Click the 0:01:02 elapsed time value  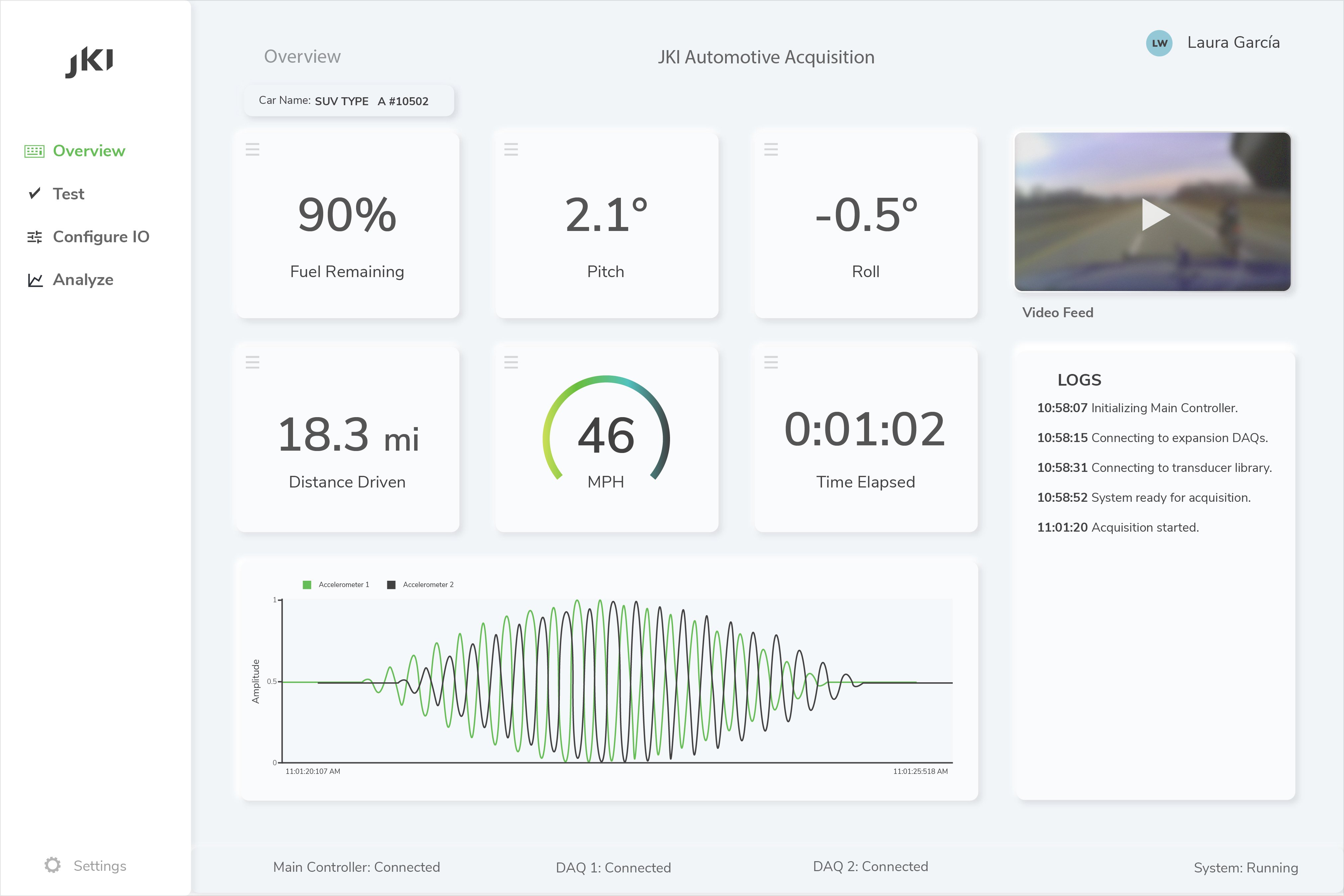pyautogui.click(x=864, y=429)
